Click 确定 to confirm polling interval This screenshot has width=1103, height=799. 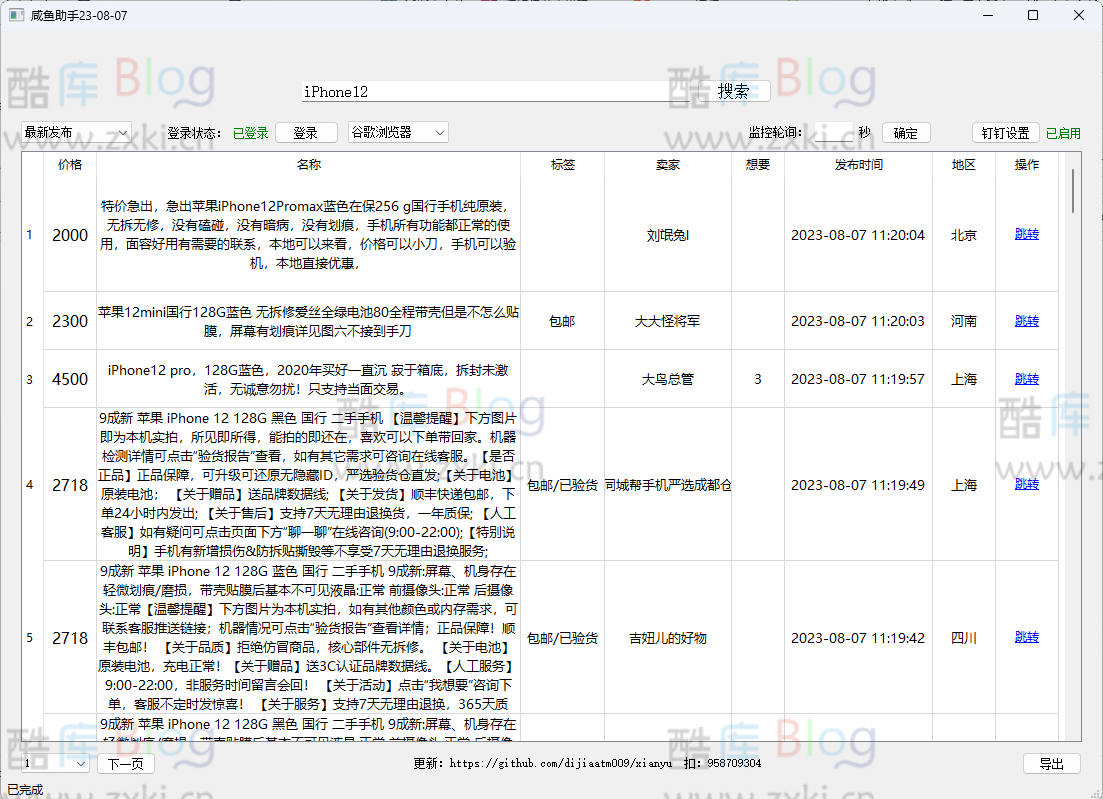(x=906, y=131)
